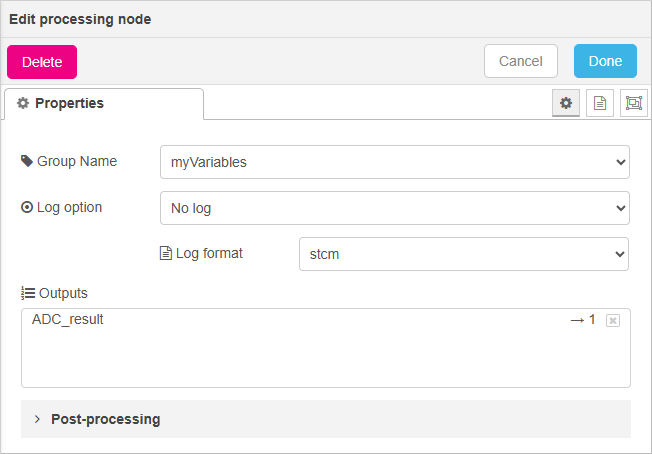Click the list icon next to Outputs
The image size is (652, 454).
pyautogui.click(x=28, y=293)
